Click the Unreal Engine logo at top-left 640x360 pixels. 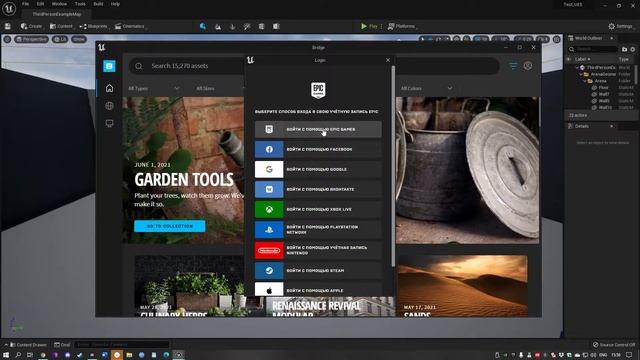[x=9, y=8]
